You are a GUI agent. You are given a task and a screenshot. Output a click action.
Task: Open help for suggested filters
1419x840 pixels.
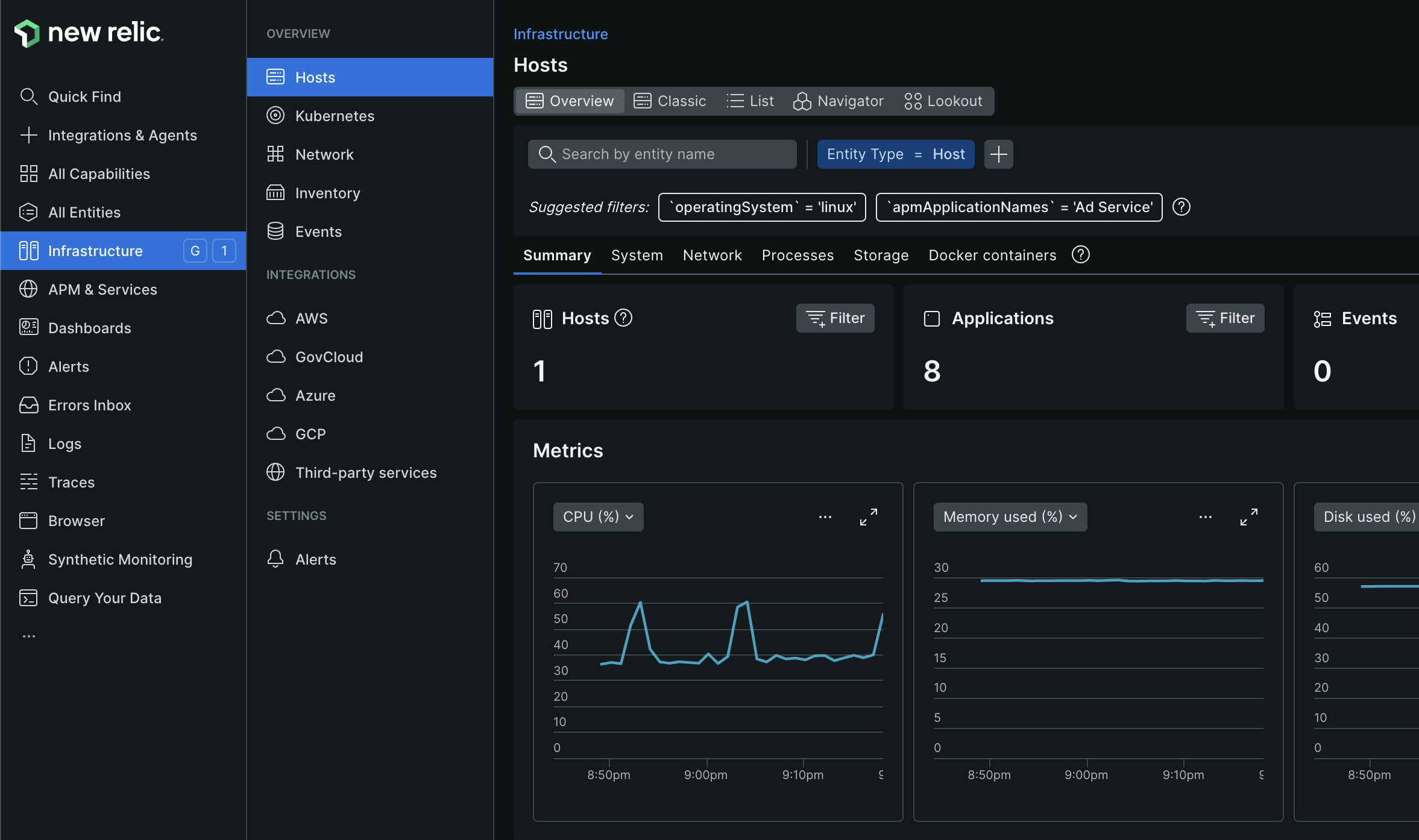pyautogui.click(x=1181, y=207)
